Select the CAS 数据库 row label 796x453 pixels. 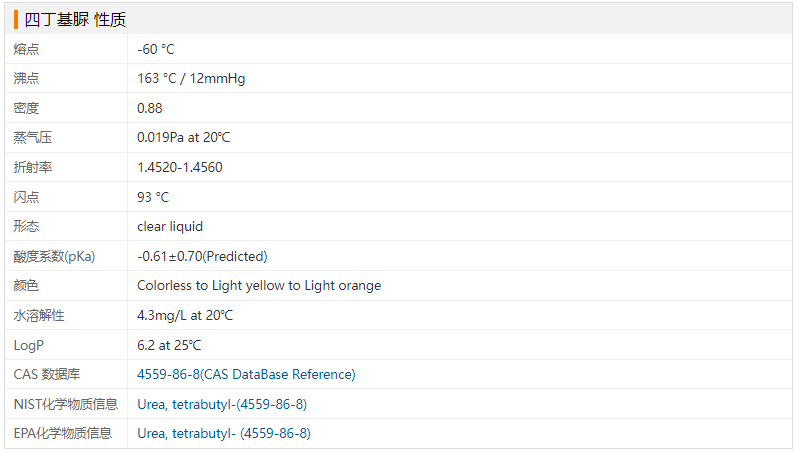47,374
